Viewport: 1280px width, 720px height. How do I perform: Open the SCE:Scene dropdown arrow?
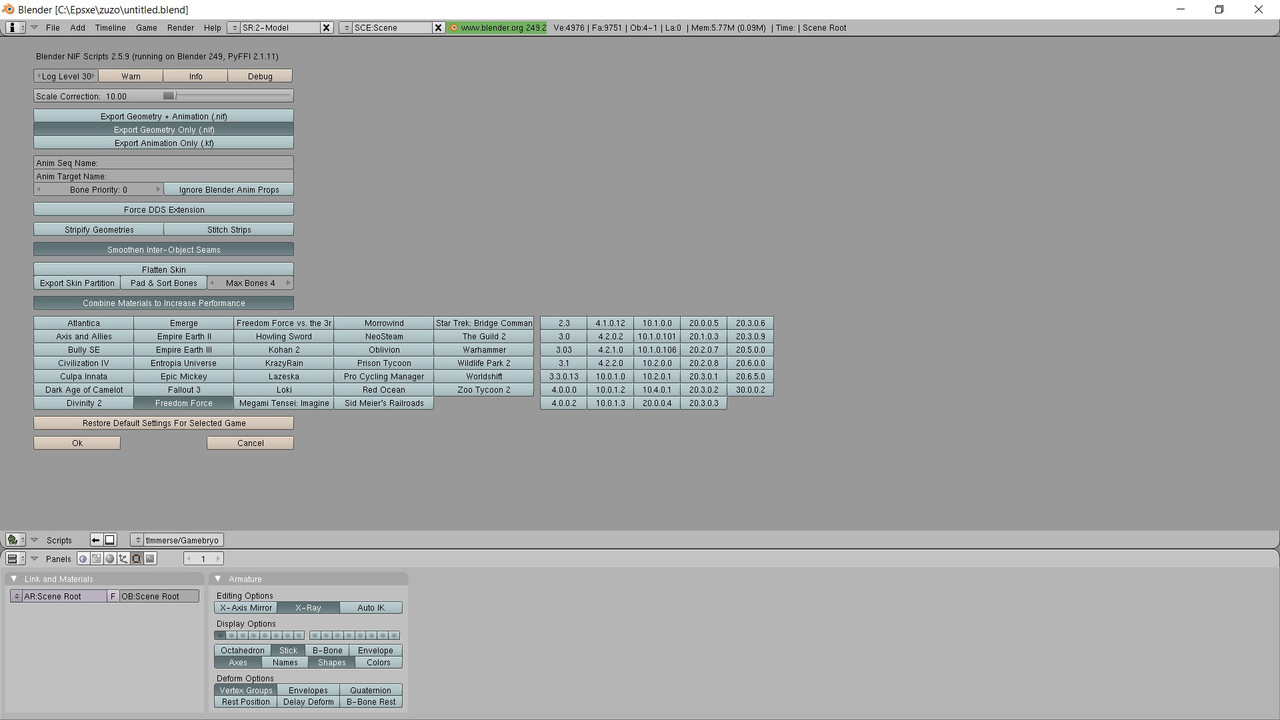click(x=346, y=28)
